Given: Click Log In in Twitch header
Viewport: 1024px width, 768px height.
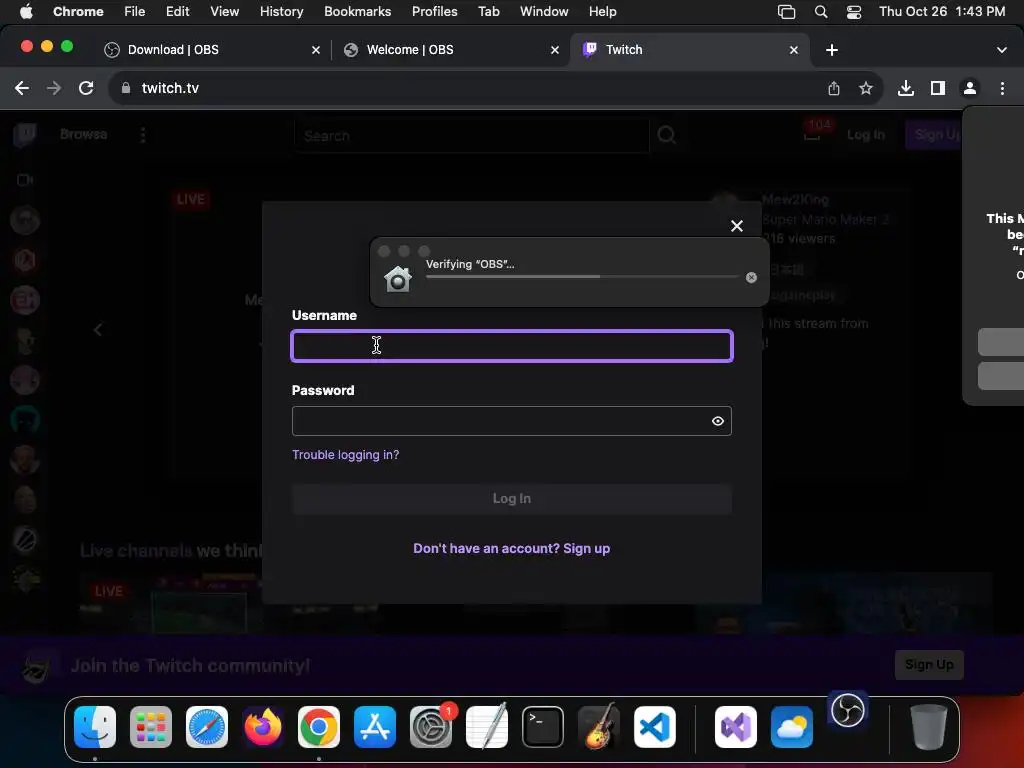Looking at the screenshot, I should coord(866,135).
